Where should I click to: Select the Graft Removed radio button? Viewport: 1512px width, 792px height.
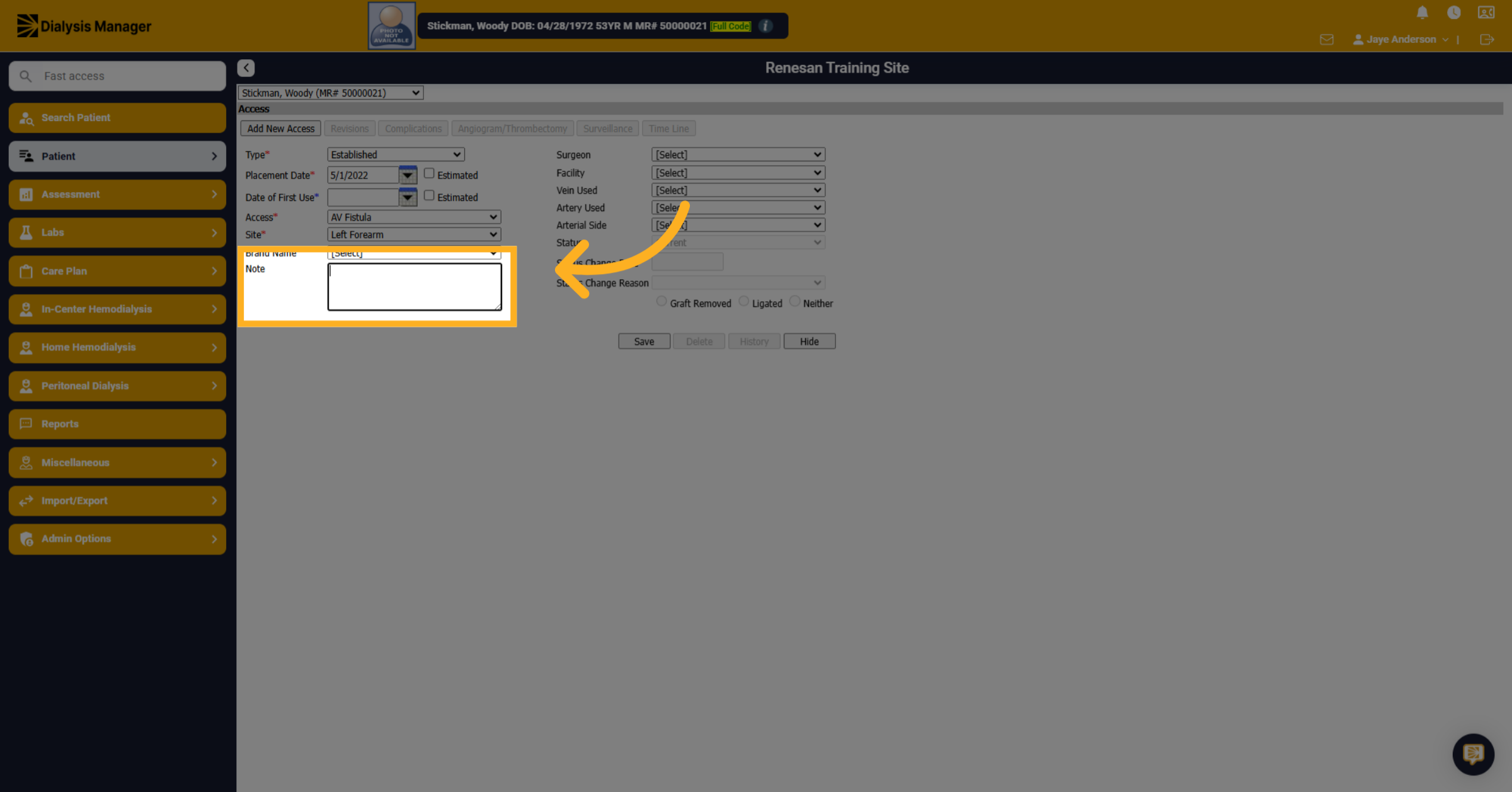661,301
